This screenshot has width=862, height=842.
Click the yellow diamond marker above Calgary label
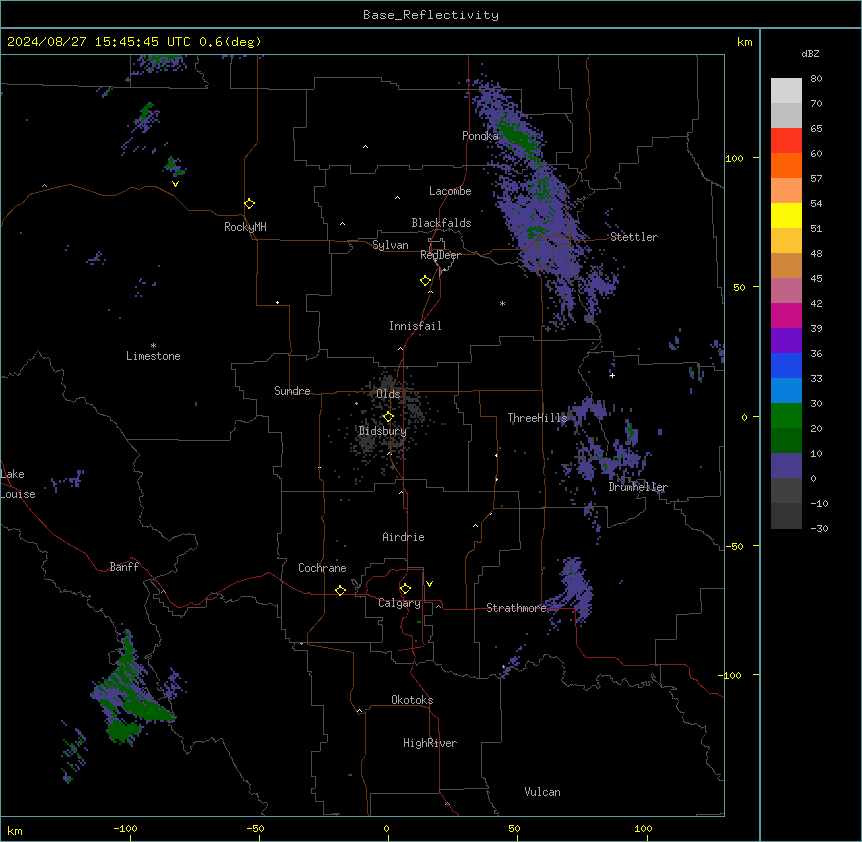(x=405, y=589)
